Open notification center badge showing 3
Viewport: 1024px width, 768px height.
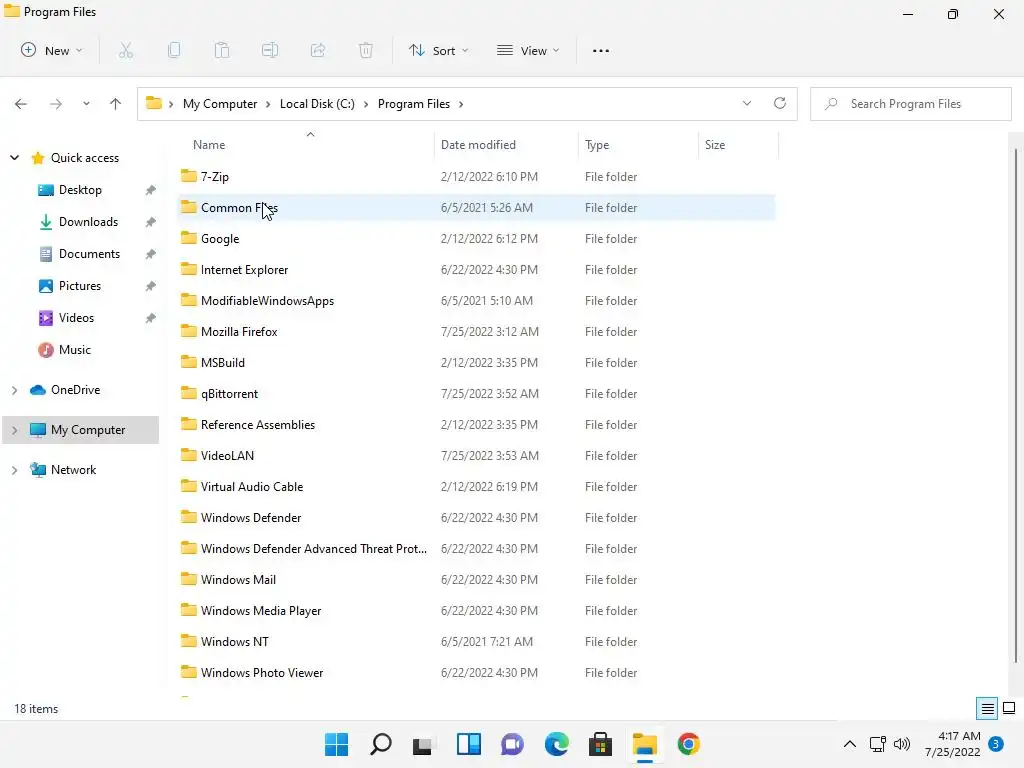tap(996, 744)
